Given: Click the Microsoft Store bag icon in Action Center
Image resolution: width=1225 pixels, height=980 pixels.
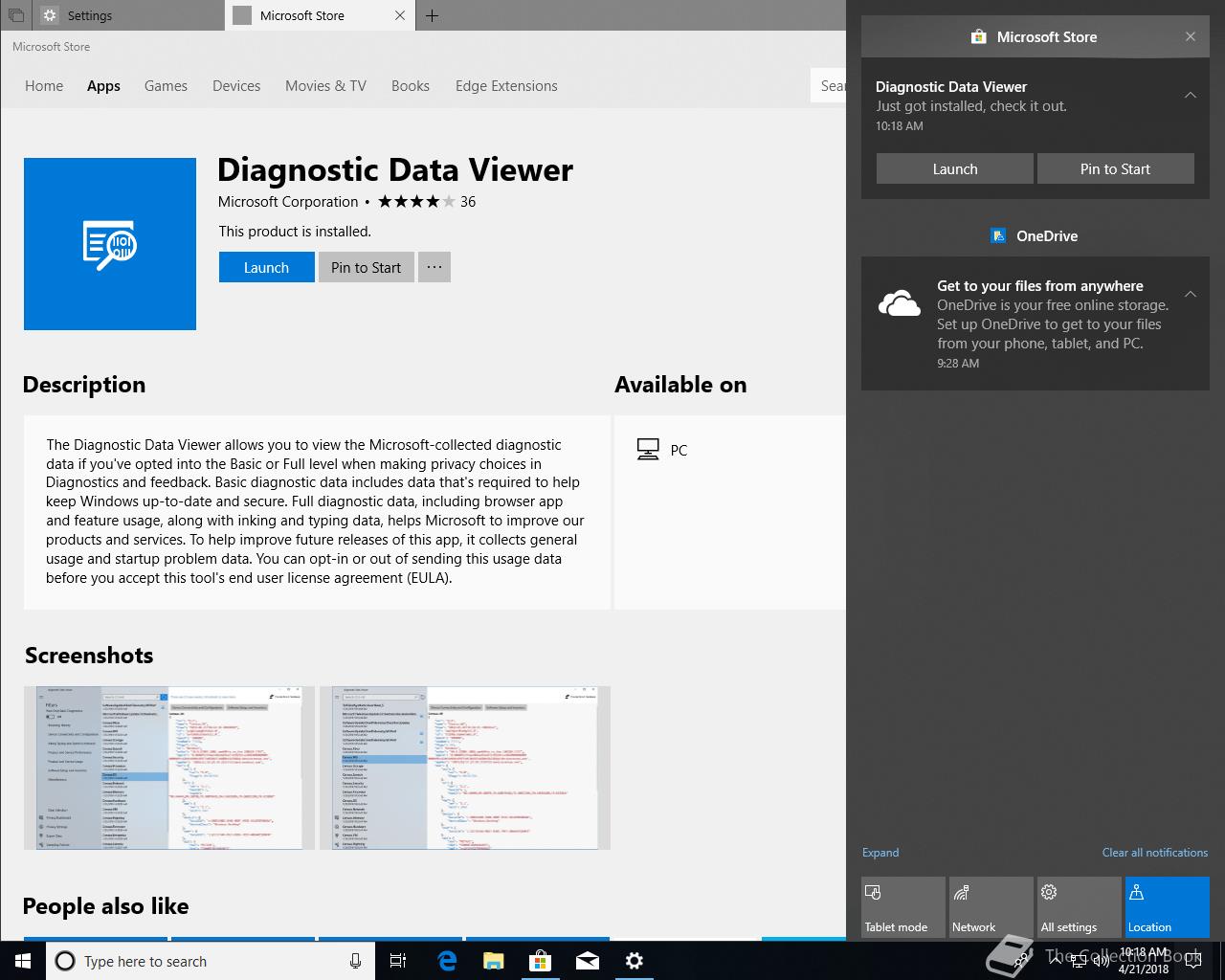Looking at the screenshot, I should (978, 36).
